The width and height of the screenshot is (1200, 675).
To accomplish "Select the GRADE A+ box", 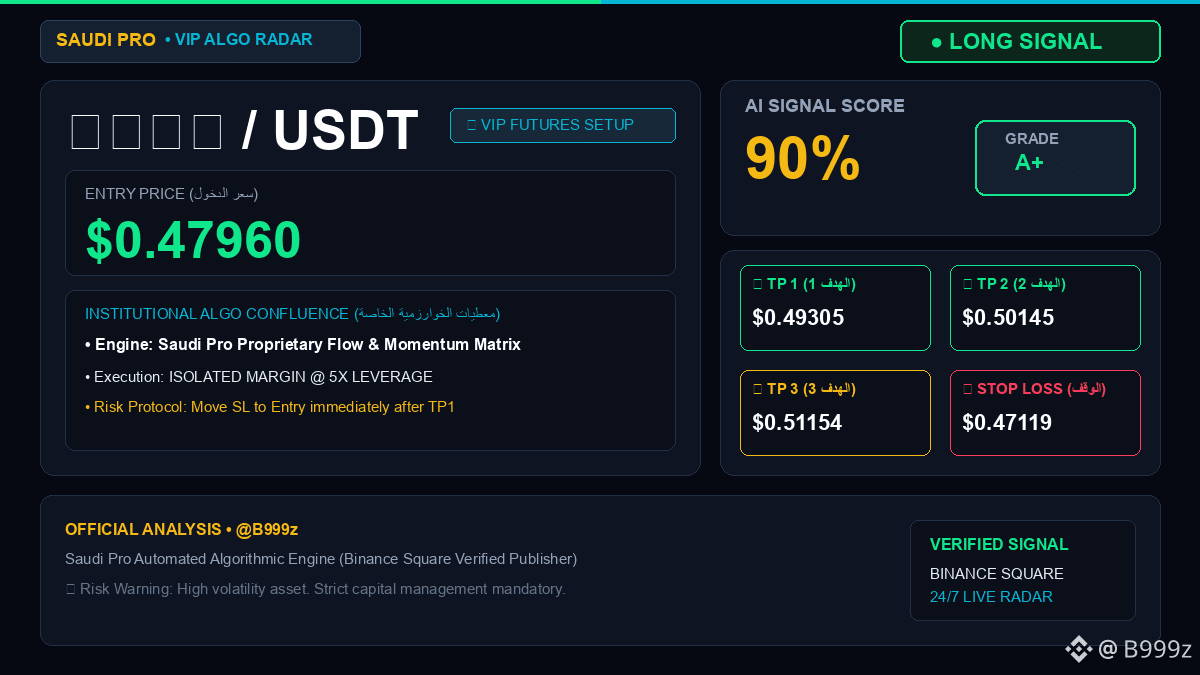I will (1055, 157).
